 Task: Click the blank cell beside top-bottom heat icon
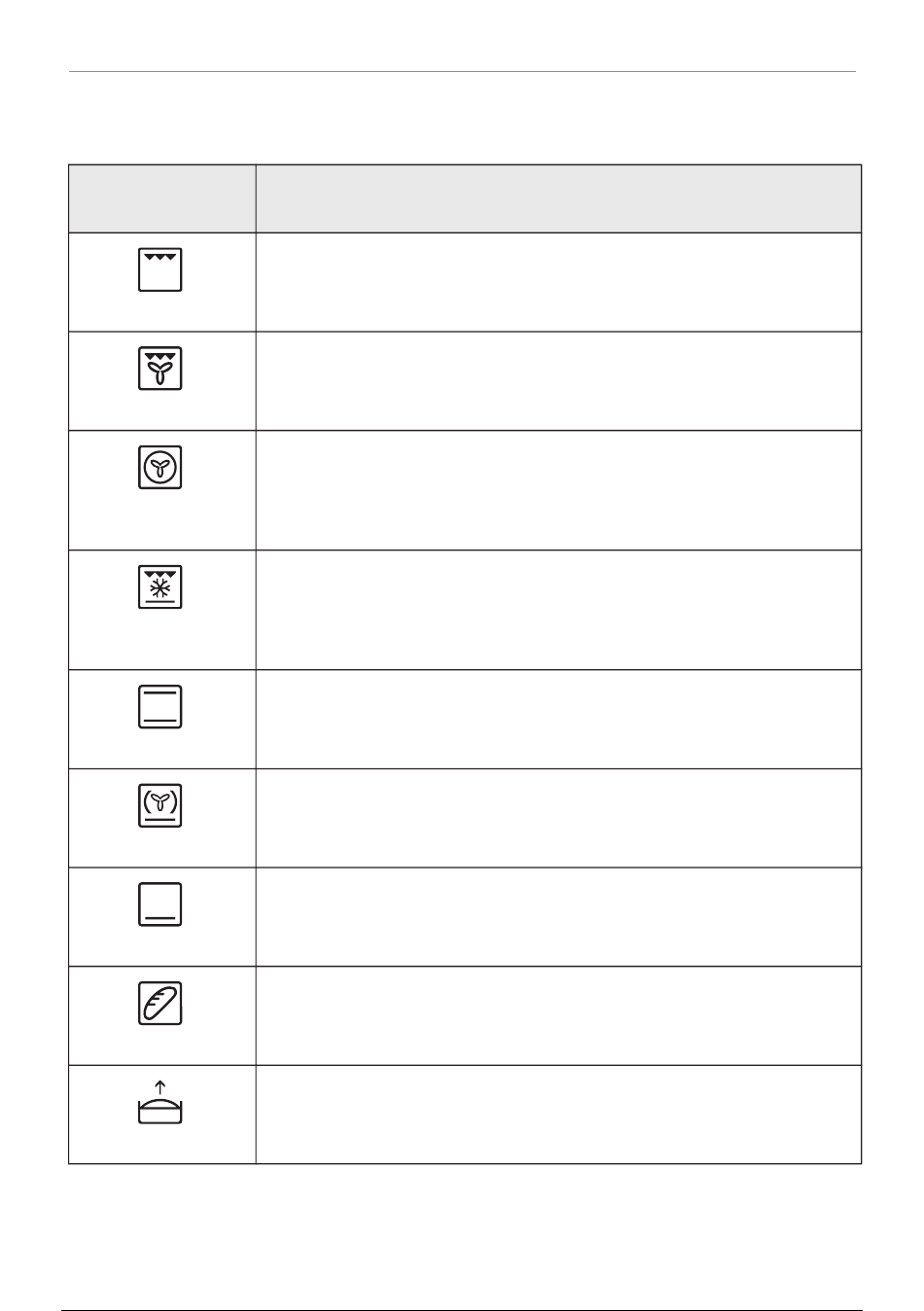pos(558,720)
